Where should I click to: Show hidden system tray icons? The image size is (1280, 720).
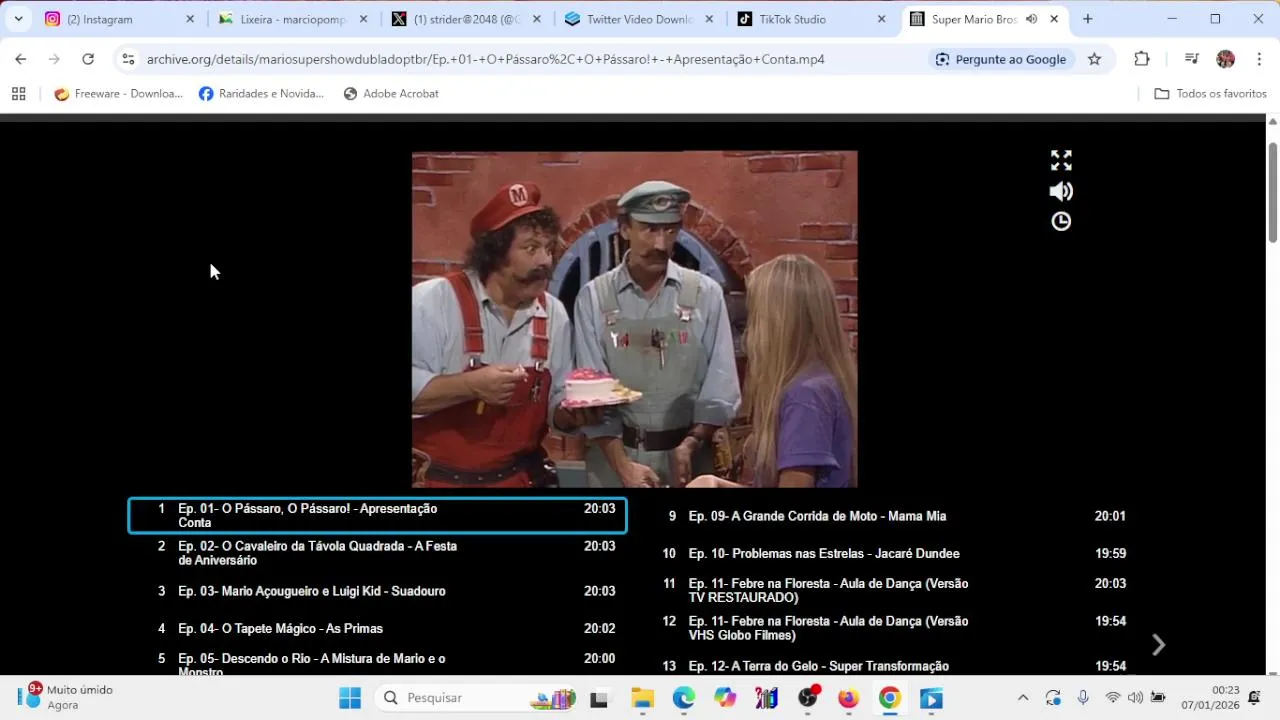[1022, 698]
